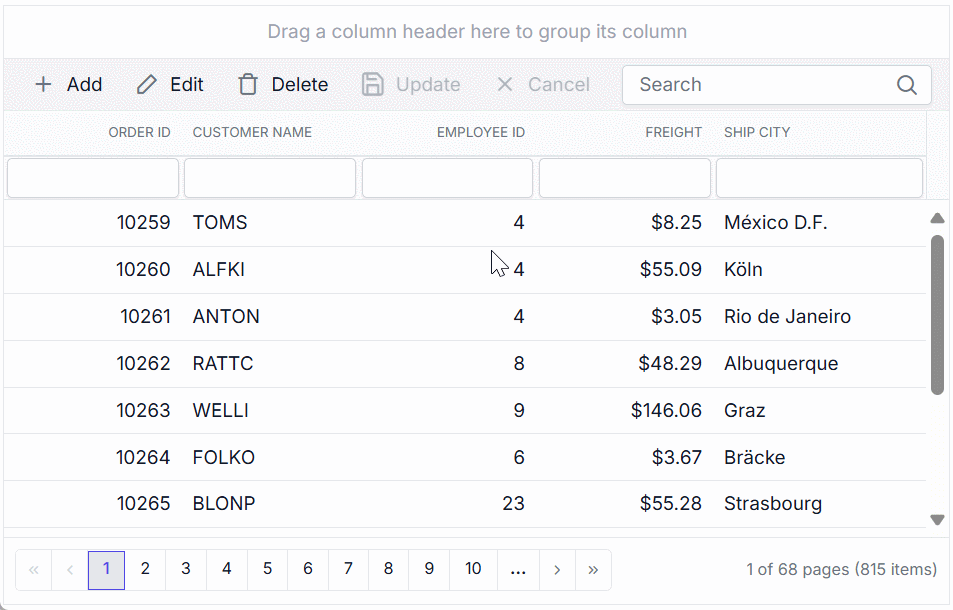Select row for customer ALFKI
This screenshot has height=610, width=953.
coord(400,269)
